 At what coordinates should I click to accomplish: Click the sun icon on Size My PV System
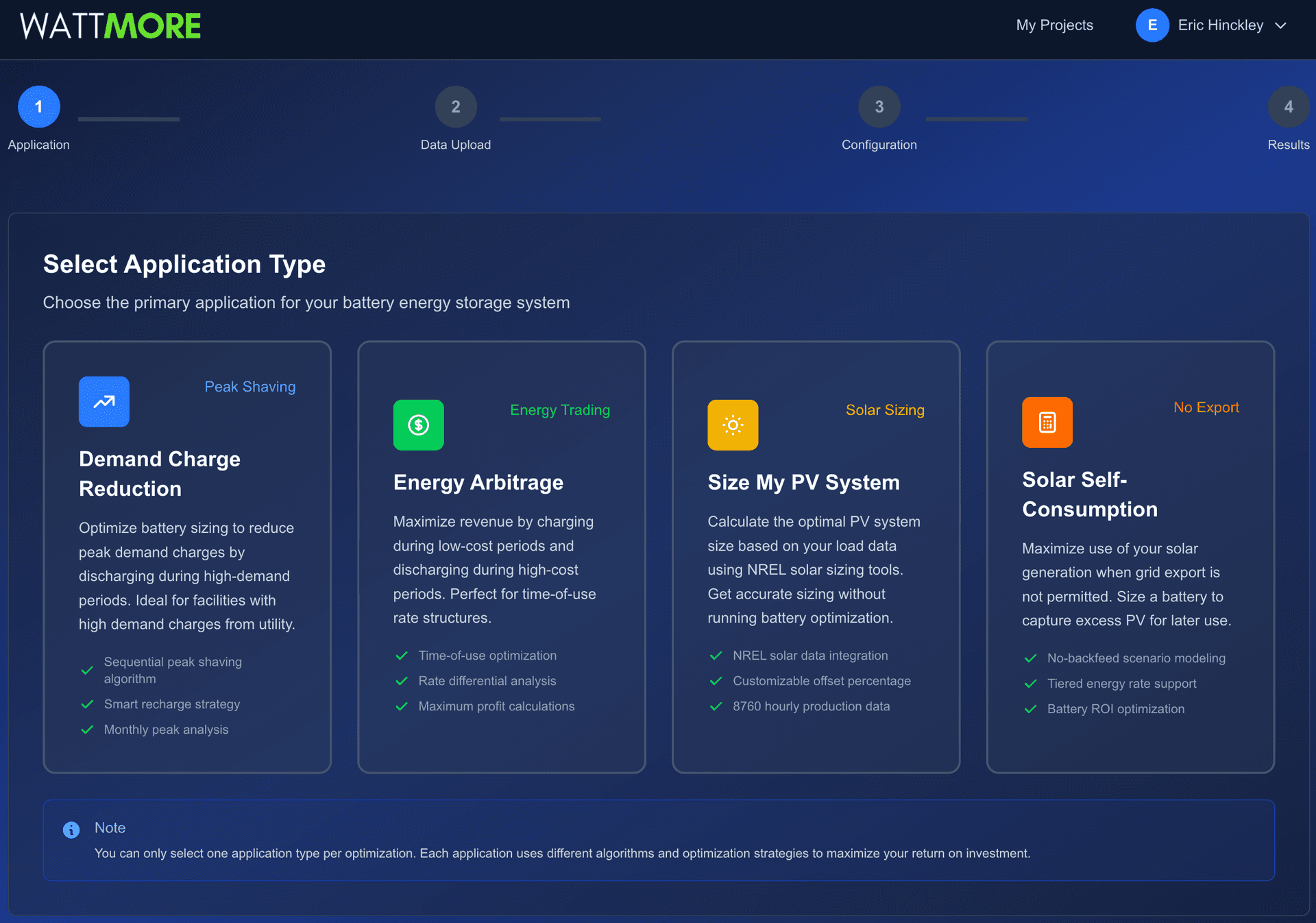[x=733, y=425]
